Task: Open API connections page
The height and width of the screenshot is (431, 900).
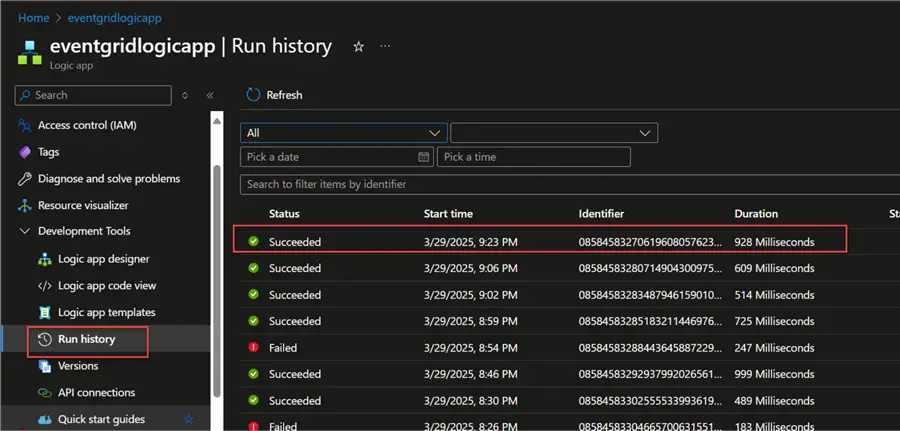Action: [96, 393]
